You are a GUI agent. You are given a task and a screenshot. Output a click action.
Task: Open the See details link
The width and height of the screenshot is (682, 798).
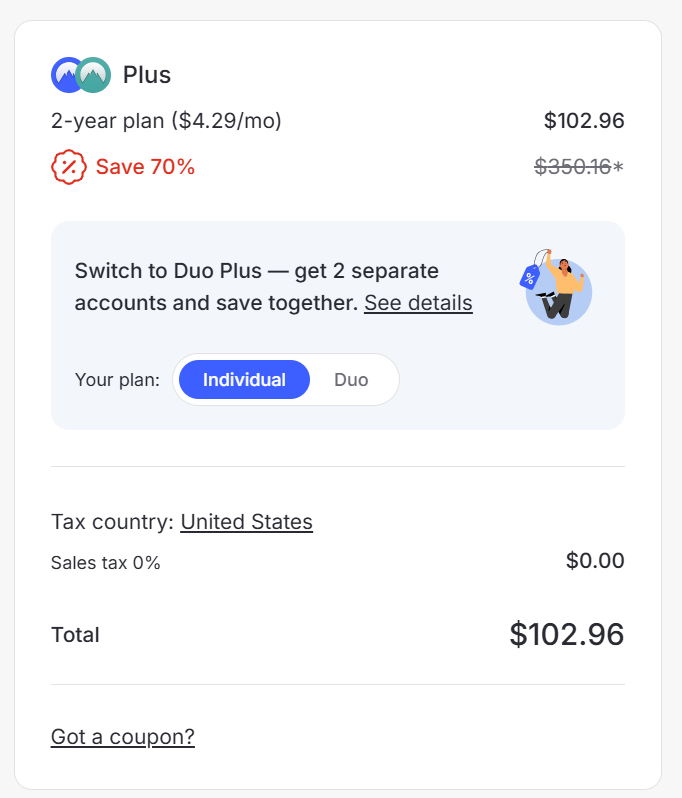[x=418, y=303]
